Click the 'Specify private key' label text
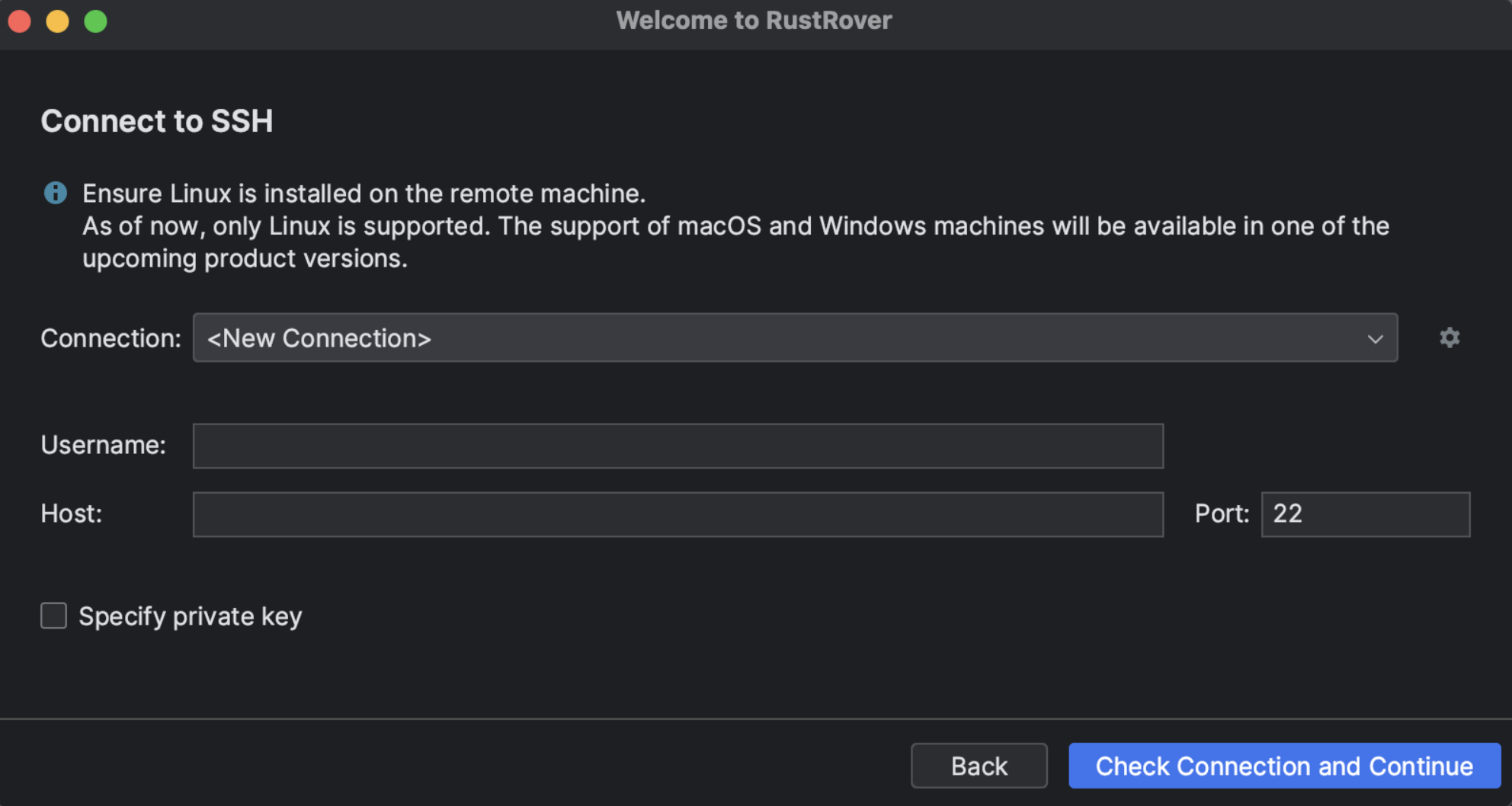The image size is (1512, 806). [191, 616]
